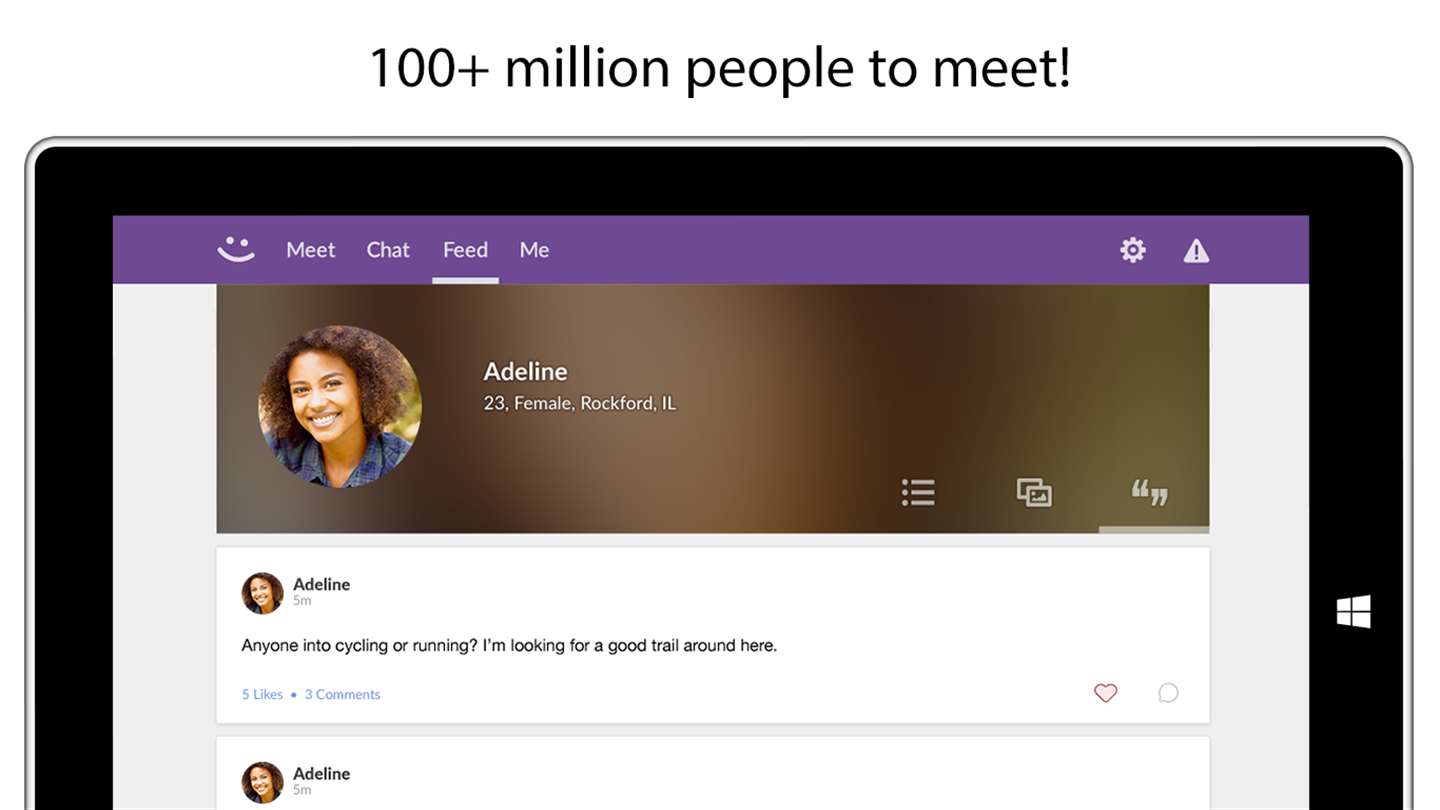Viewport: 1440px width, 810px height.
Task: Open the profile details list icon
Action: [x=918, y=492]
